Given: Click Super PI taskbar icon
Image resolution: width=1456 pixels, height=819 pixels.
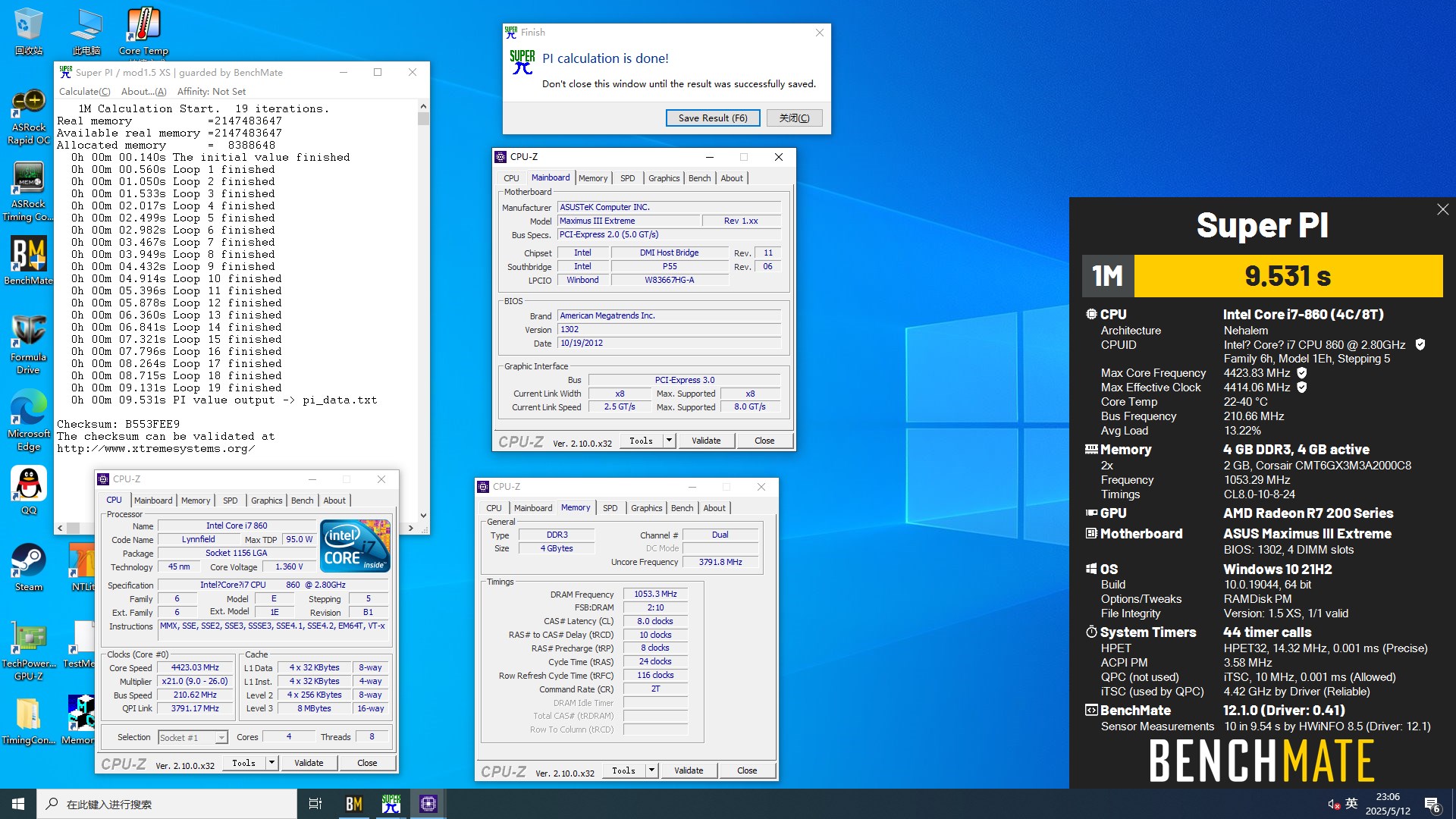Looking at the screenshot, I should tap(391, 804).
